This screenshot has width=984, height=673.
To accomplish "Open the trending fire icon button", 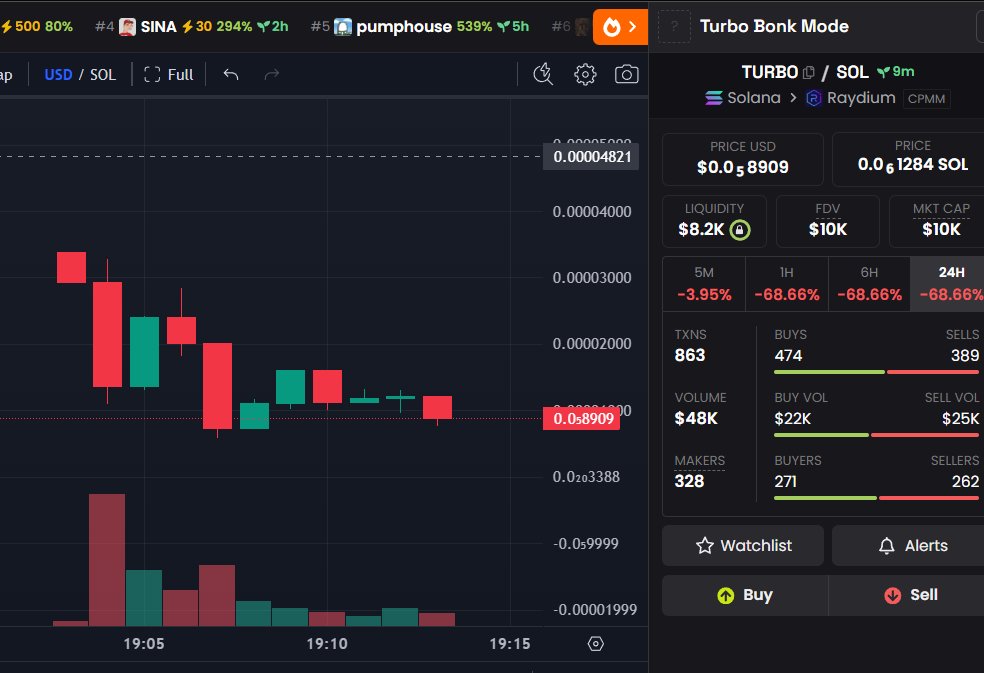I will pyautogui.click(x=620, y=27).
